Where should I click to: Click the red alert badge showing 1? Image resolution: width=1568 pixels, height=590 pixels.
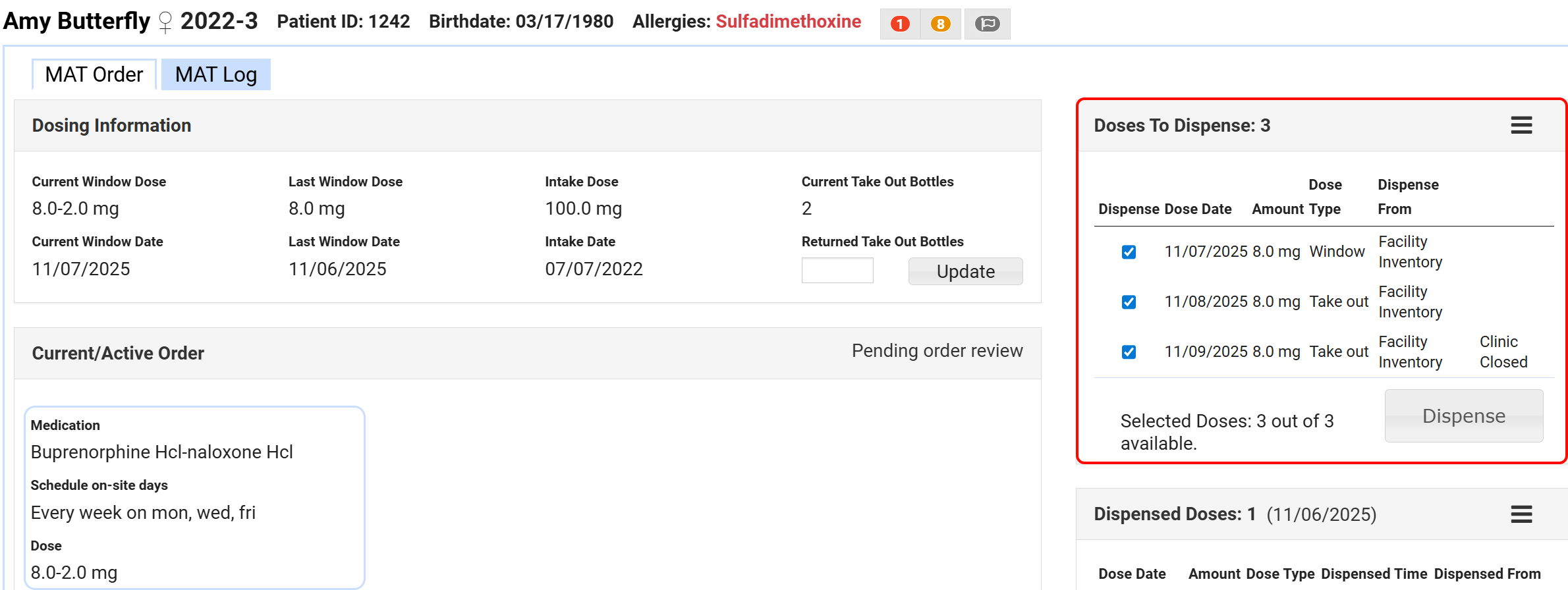tap(900, 24)
